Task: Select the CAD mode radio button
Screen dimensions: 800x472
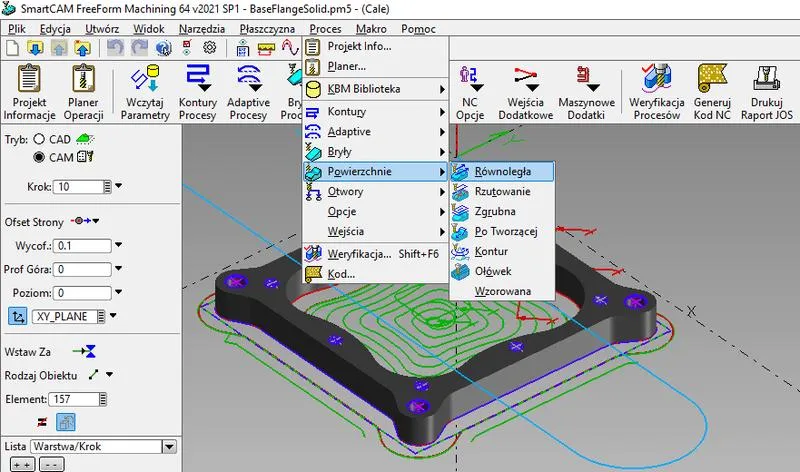Action: pos(40,139)
